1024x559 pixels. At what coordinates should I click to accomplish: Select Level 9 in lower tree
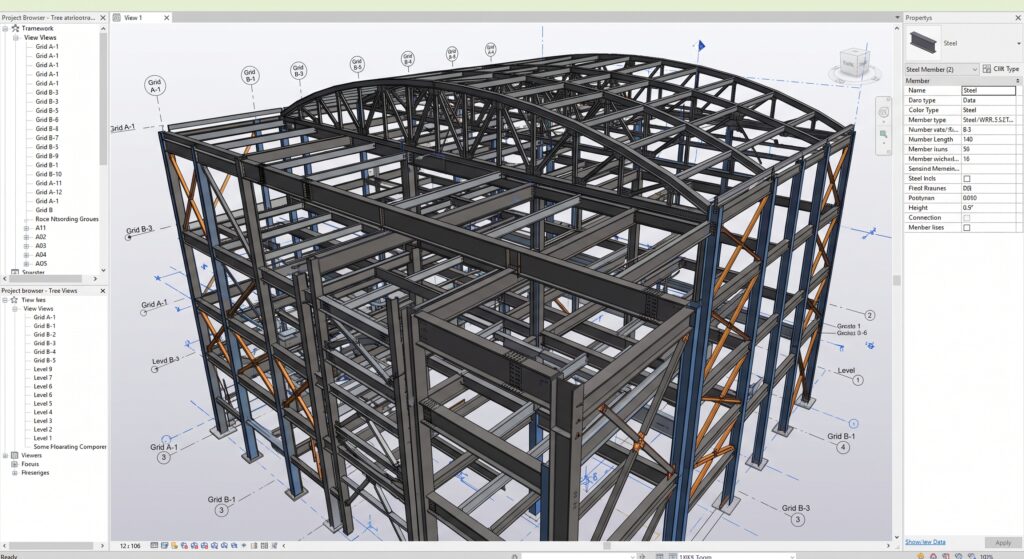42,369
